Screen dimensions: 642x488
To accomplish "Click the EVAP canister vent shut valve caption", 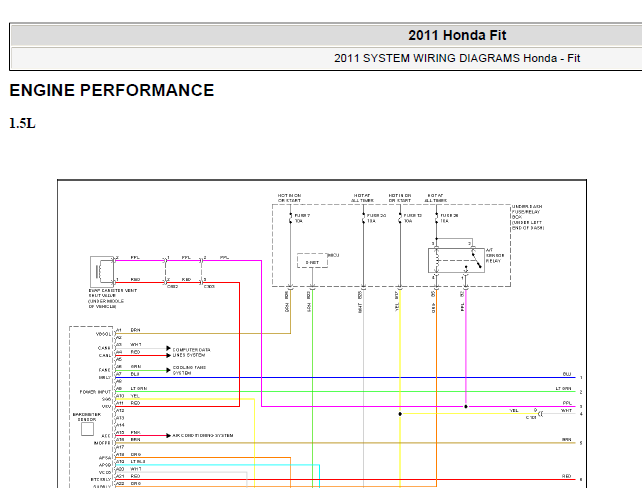I will click(113, 298).
